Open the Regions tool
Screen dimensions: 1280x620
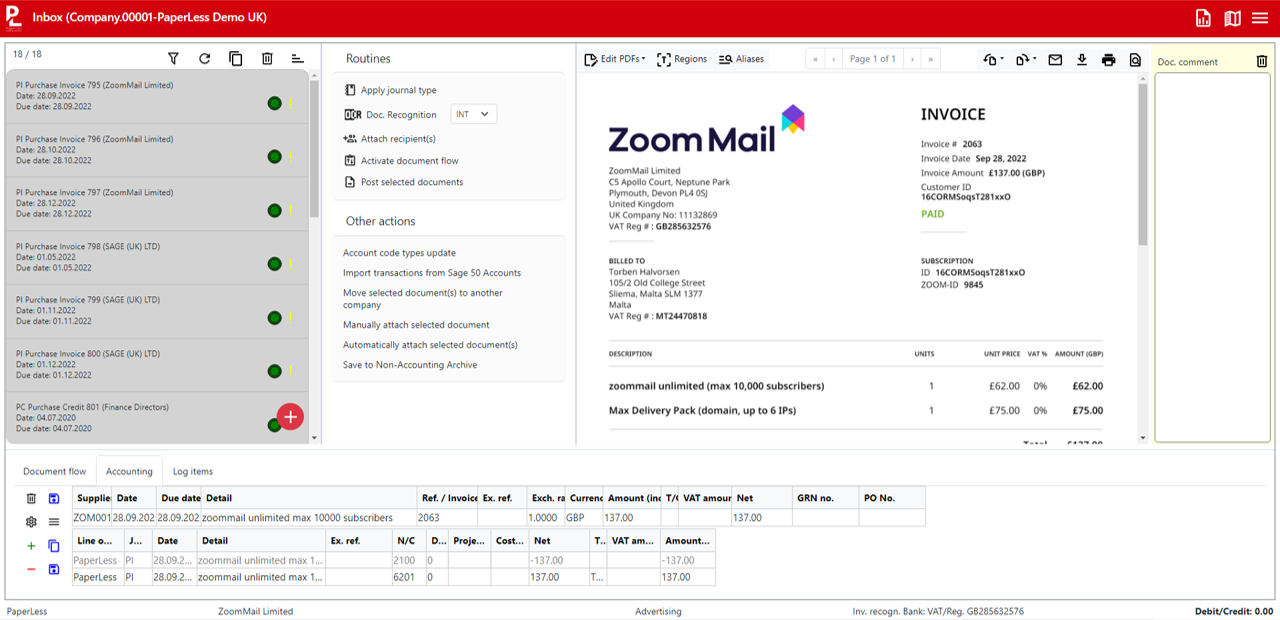tap(682, 59)
